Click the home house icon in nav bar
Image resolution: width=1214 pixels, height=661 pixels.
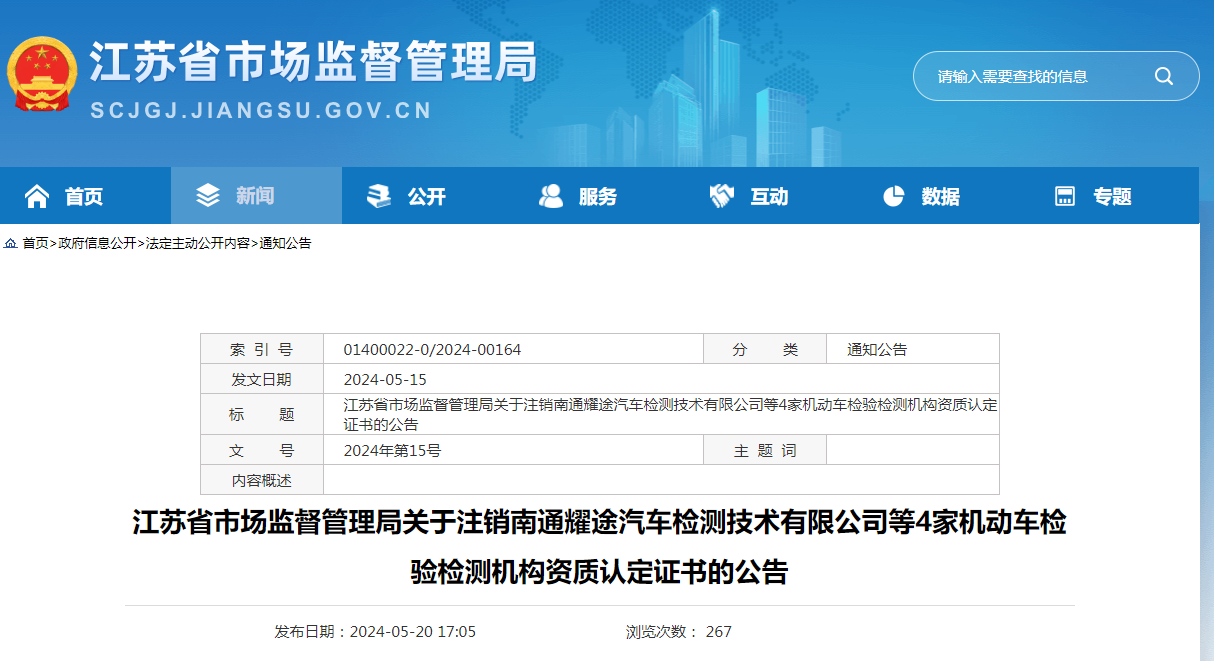(37, 196)
